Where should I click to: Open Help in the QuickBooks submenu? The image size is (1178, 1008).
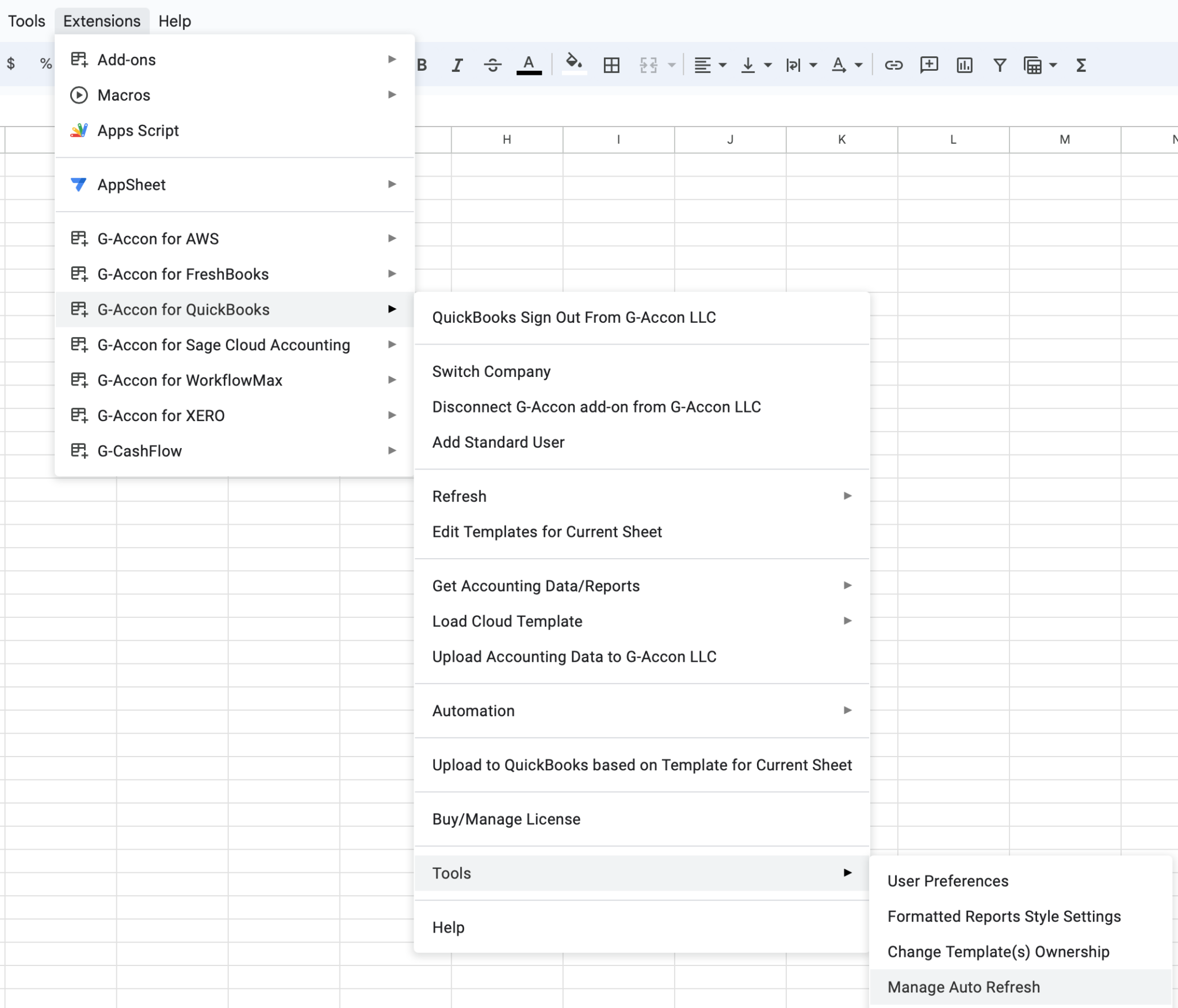(642, 927)
